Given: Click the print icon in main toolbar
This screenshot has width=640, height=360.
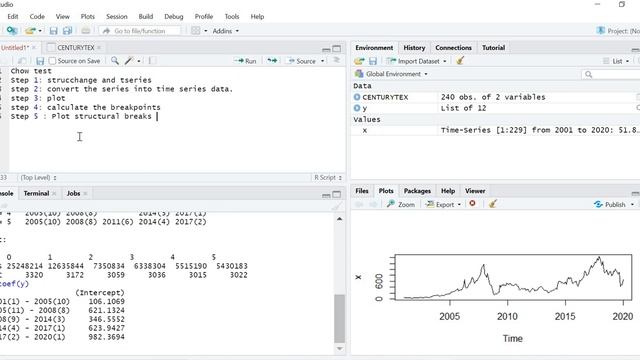Looking at the screenshot, I should tap(85, 31).
